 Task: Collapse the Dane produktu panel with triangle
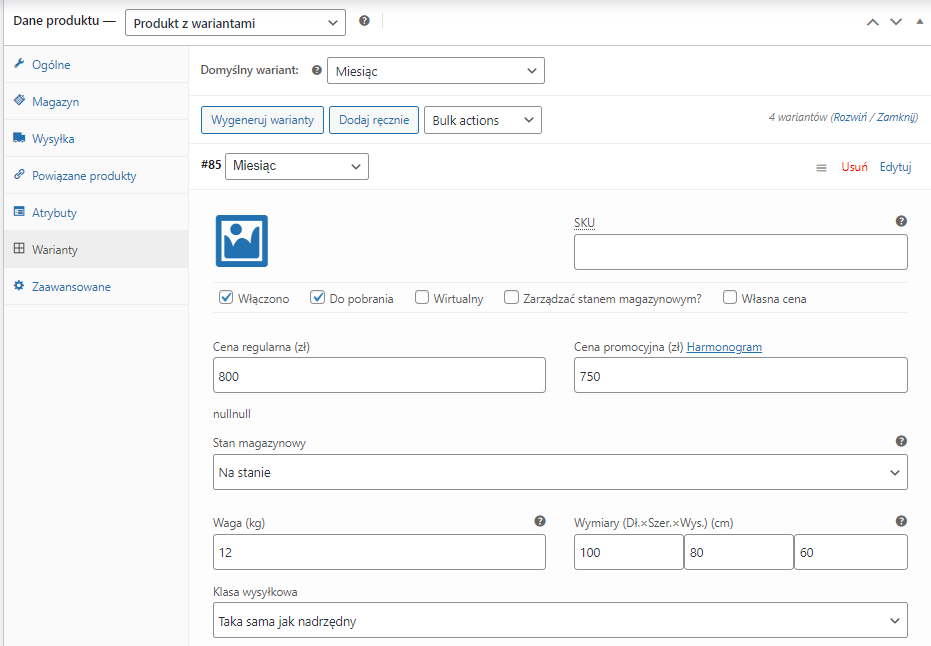tap(920, 21)
